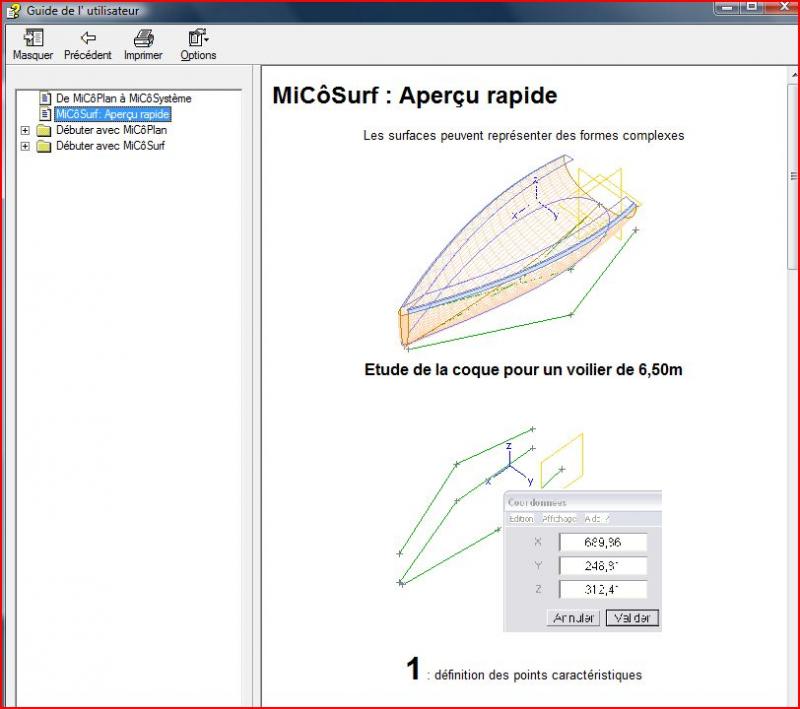Click the Masquer toolbar icon
This screenshot has width=800, height=709.
33,45
